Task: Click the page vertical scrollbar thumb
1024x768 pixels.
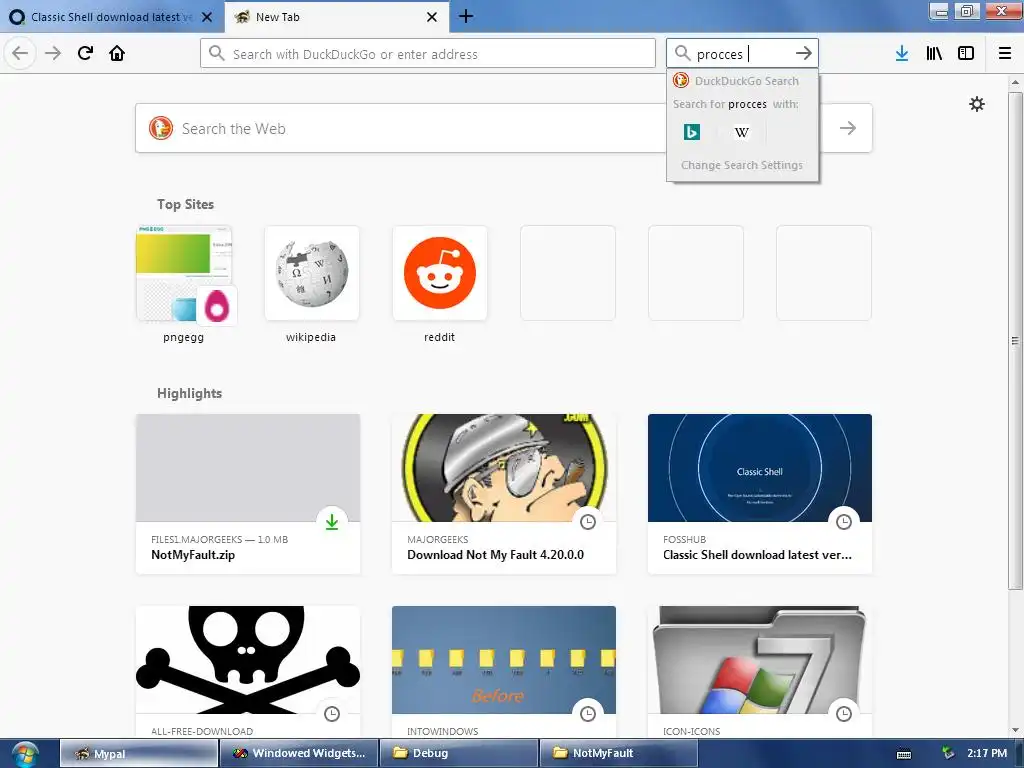Action: [x=1015, y=340]
